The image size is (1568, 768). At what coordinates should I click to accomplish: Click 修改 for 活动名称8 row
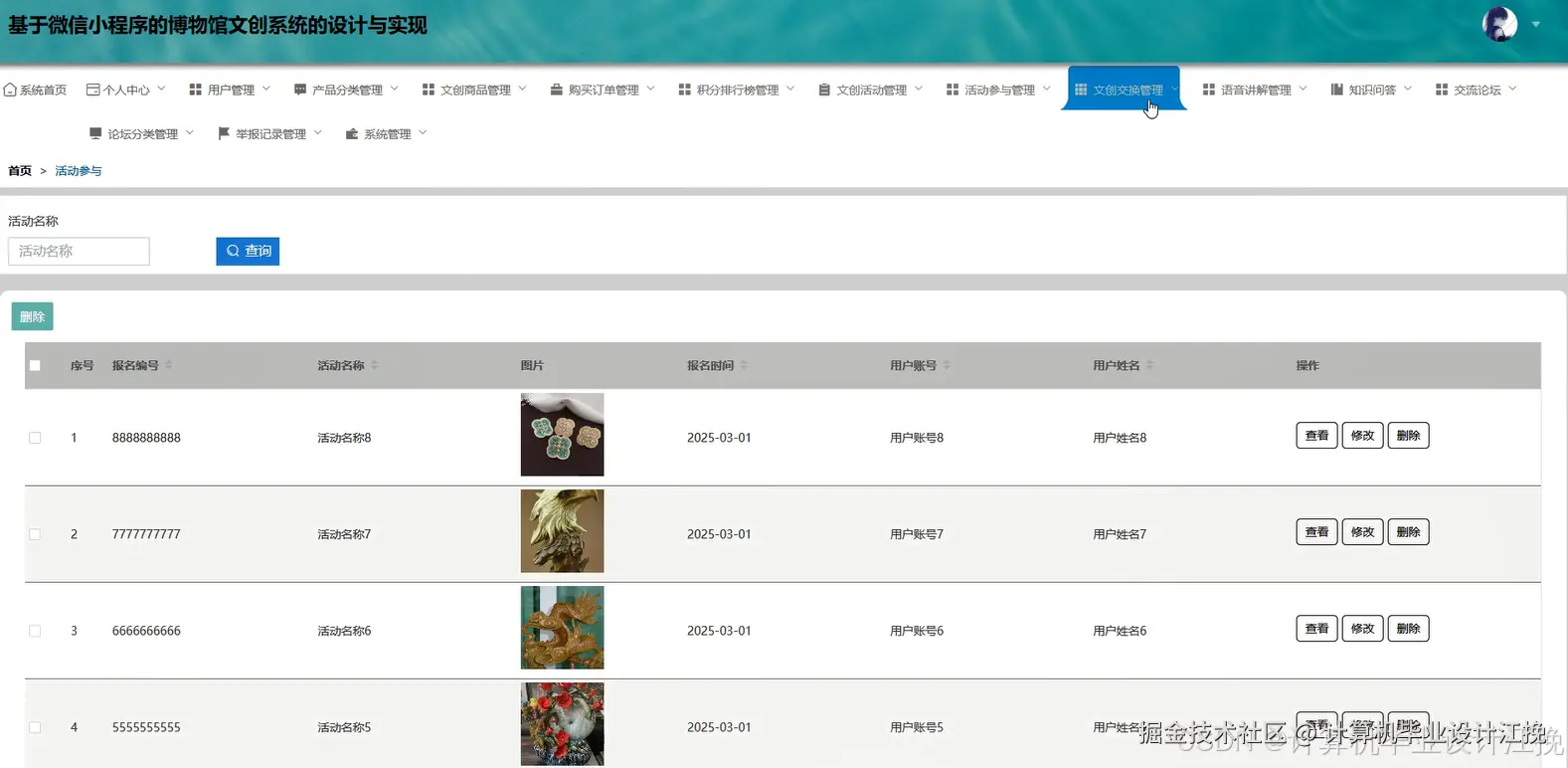click(x=1362, y=436)
